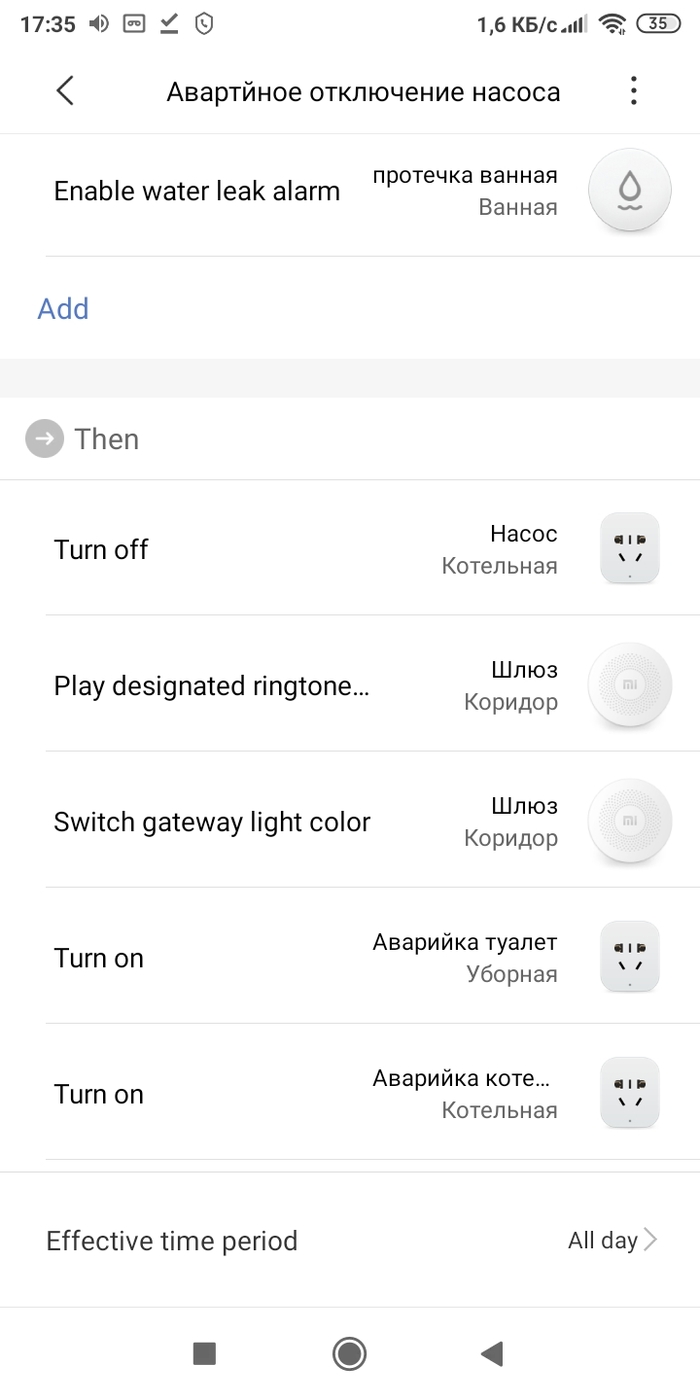The height and width of the screenshot is (1400, 700).
Task: Open Turn off Насос action
Action: tap(101, 550)
